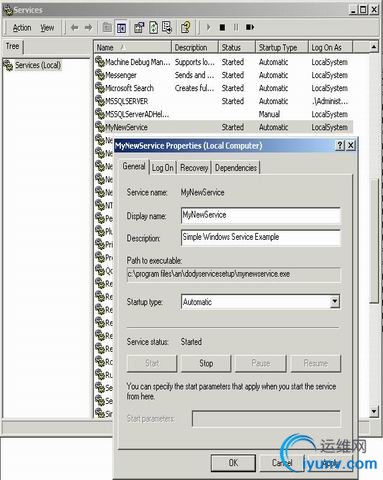Click the Stop button in properties dialog
The height and width of the screenshot is (480, 383).
tap(206, 363)
